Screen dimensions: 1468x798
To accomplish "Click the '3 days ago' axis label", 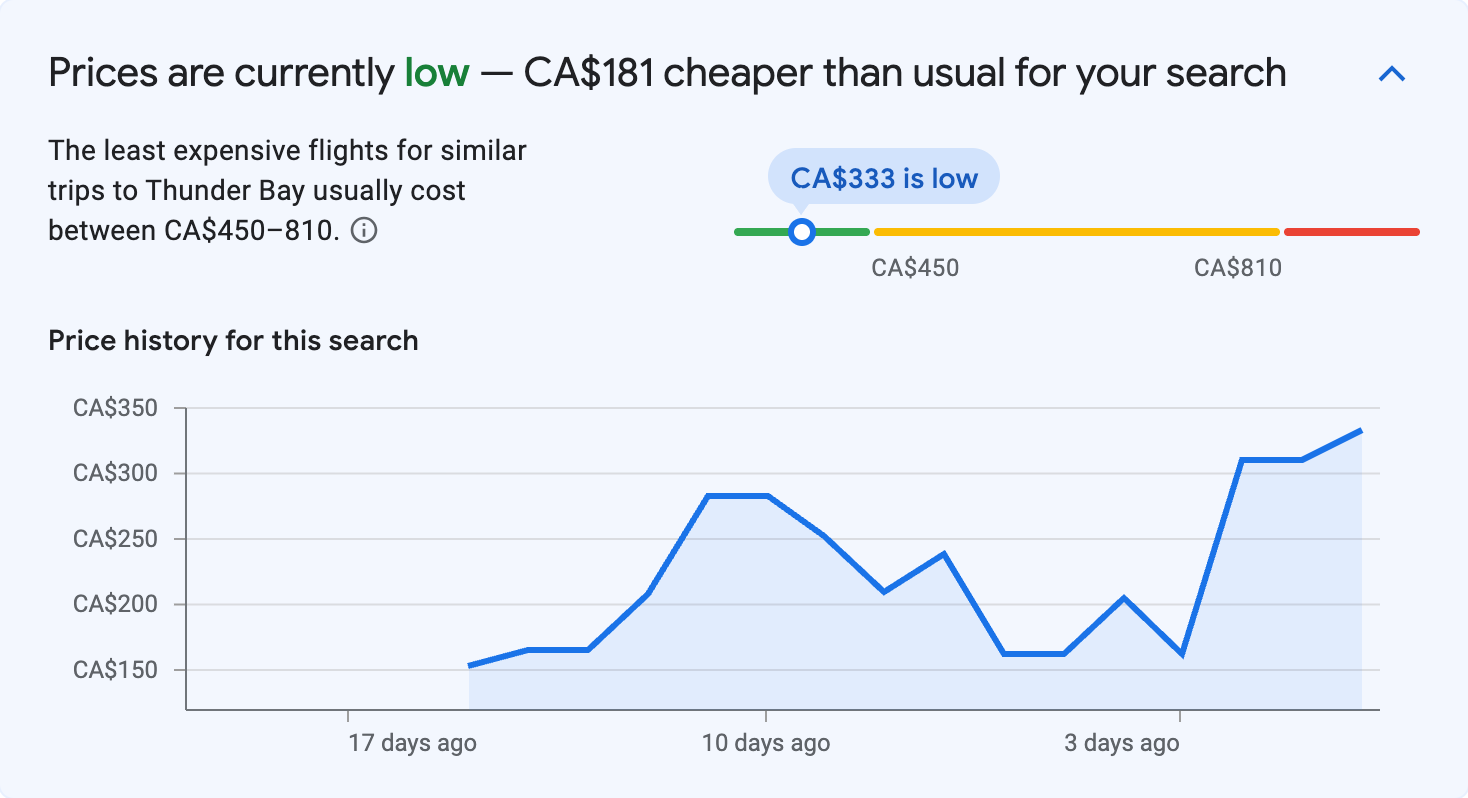I will tap(1120, 742).
